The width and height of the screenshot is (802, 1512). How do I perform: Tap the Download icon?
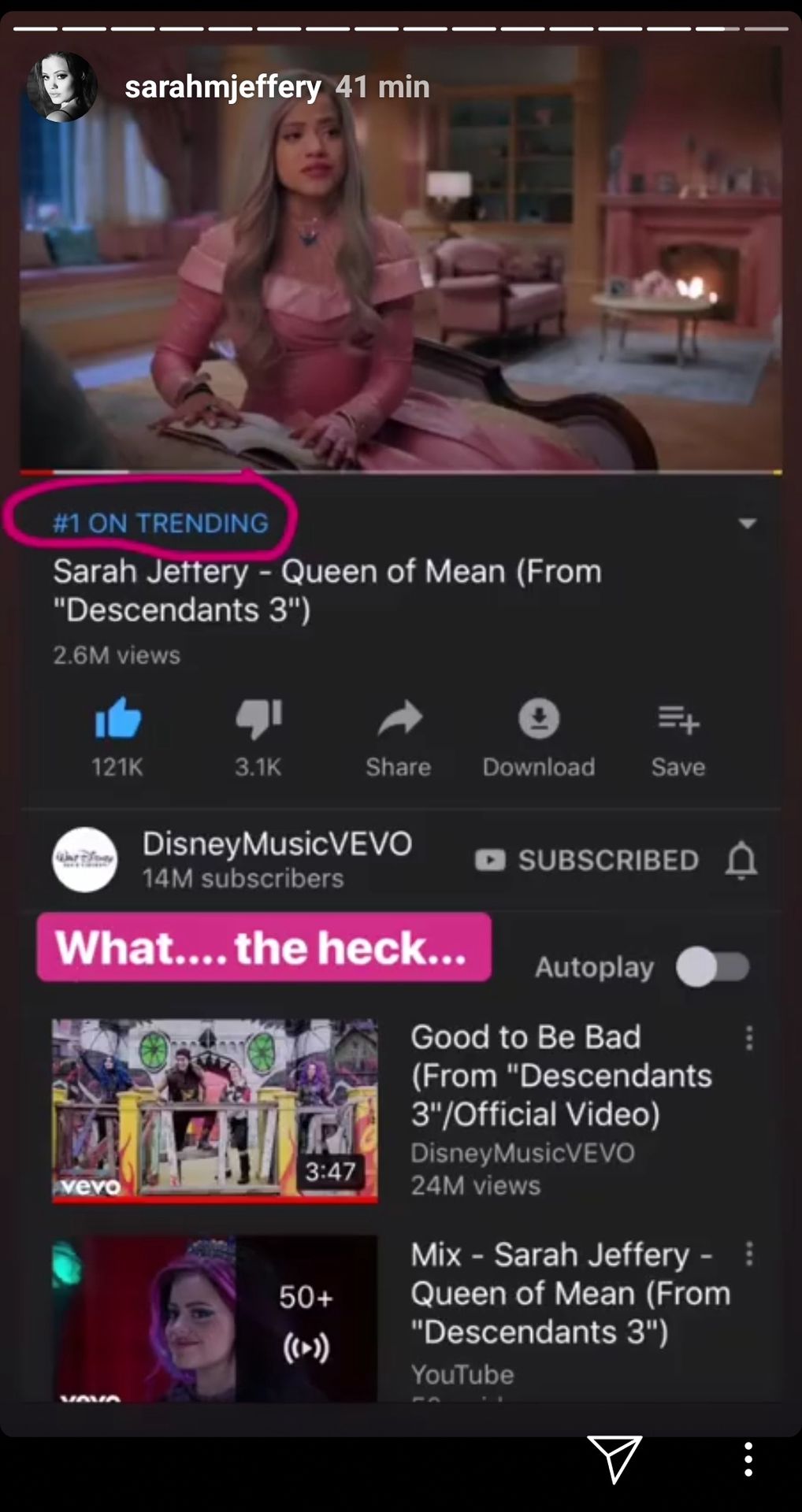pos(539,718)
